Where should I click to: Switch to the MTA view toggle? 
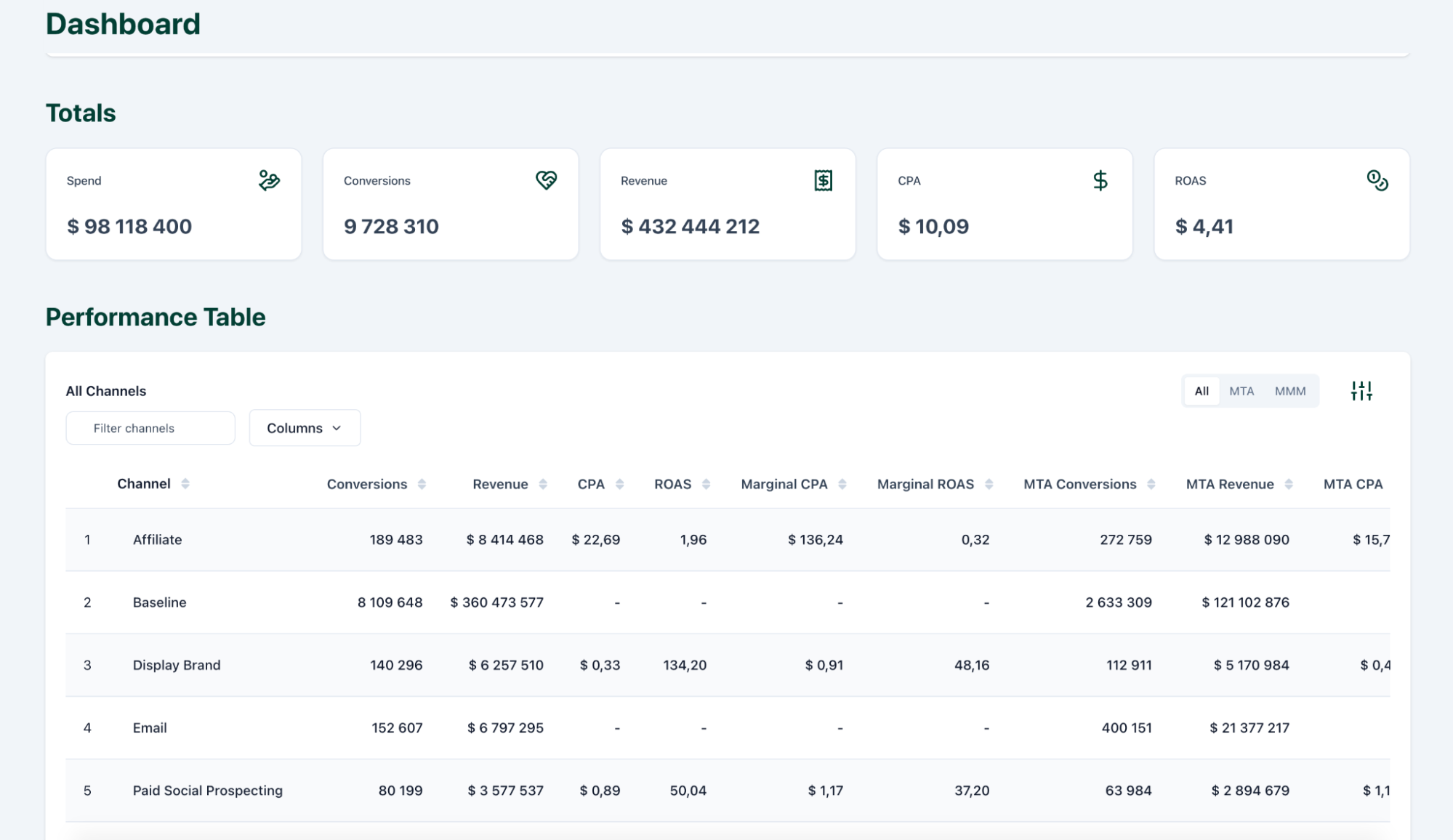tap(1241, 391)
